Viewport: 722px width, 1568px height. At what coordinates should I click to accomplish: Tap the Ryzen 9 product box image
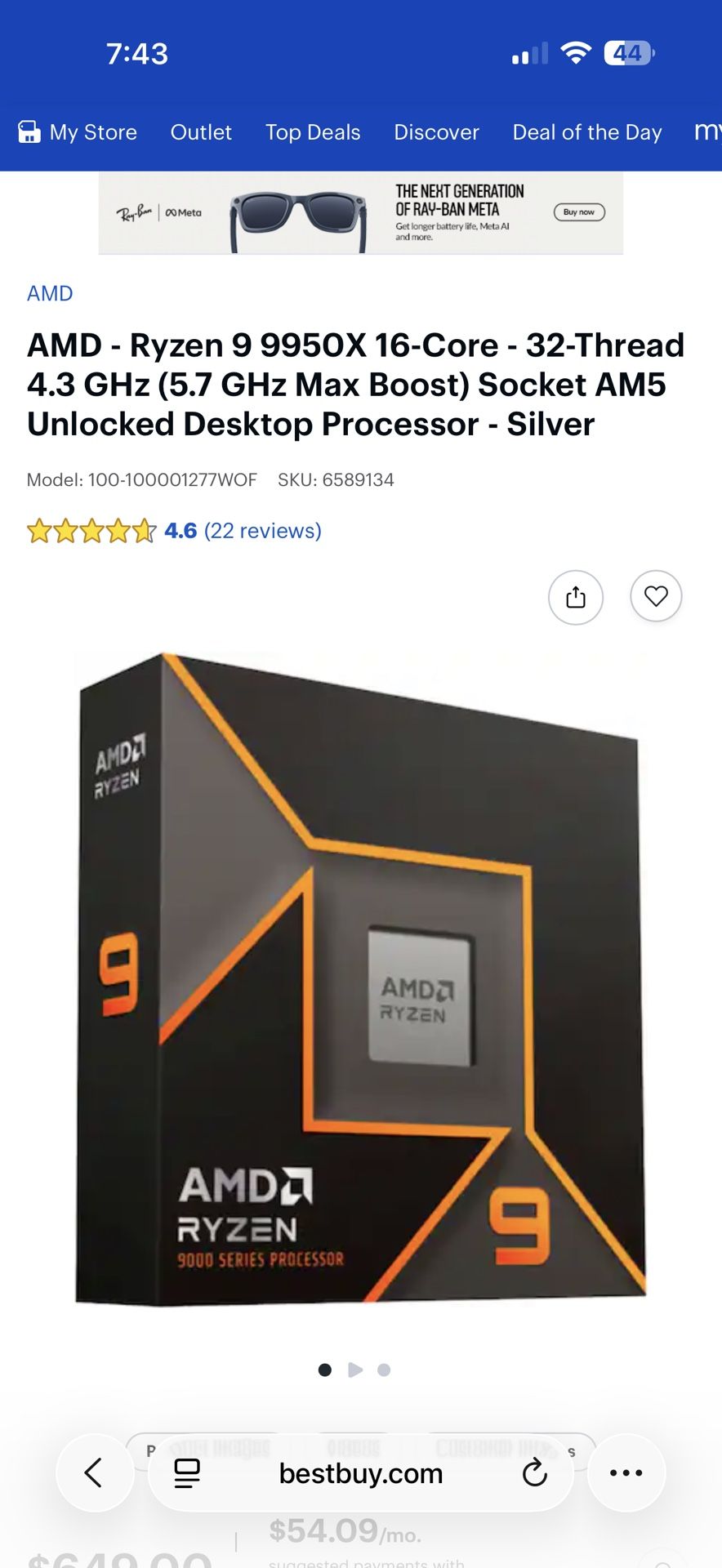point(360,978)
